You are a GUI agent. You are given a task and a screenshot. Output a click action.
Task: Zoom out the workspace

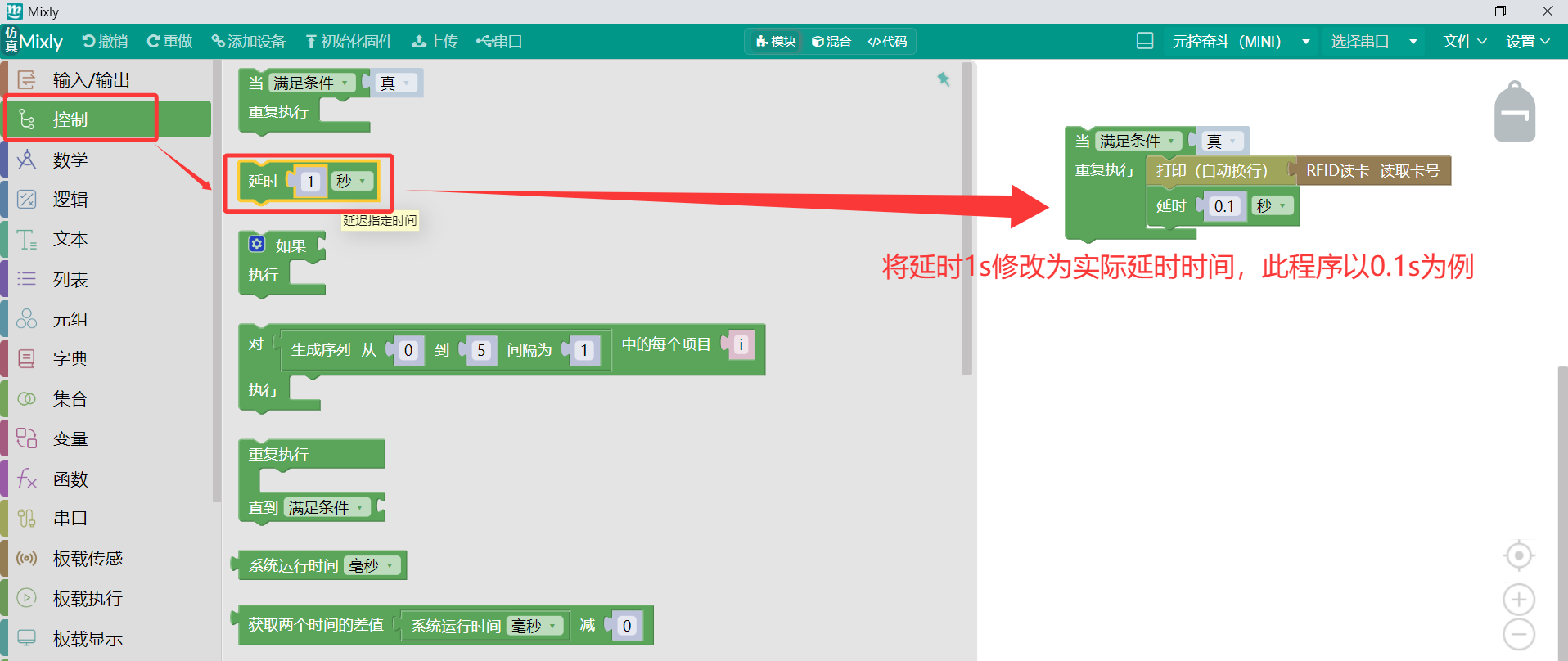pos(1519,635)
